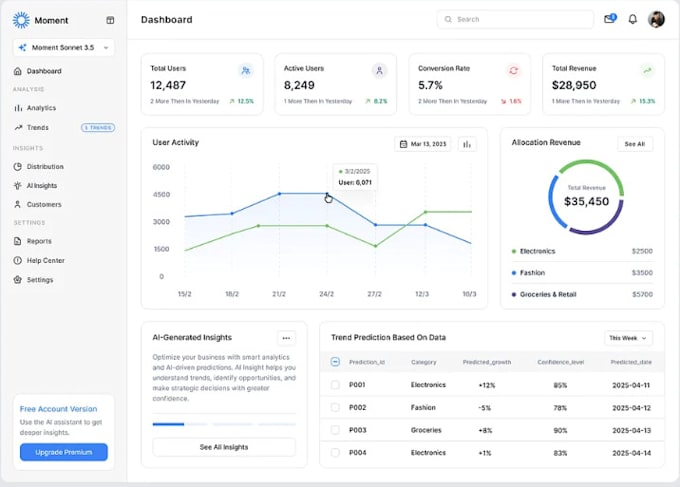Click the Total Users people icon
This screenshot has height=487, width=680.
pyautogui.click(x=246, y=71)
